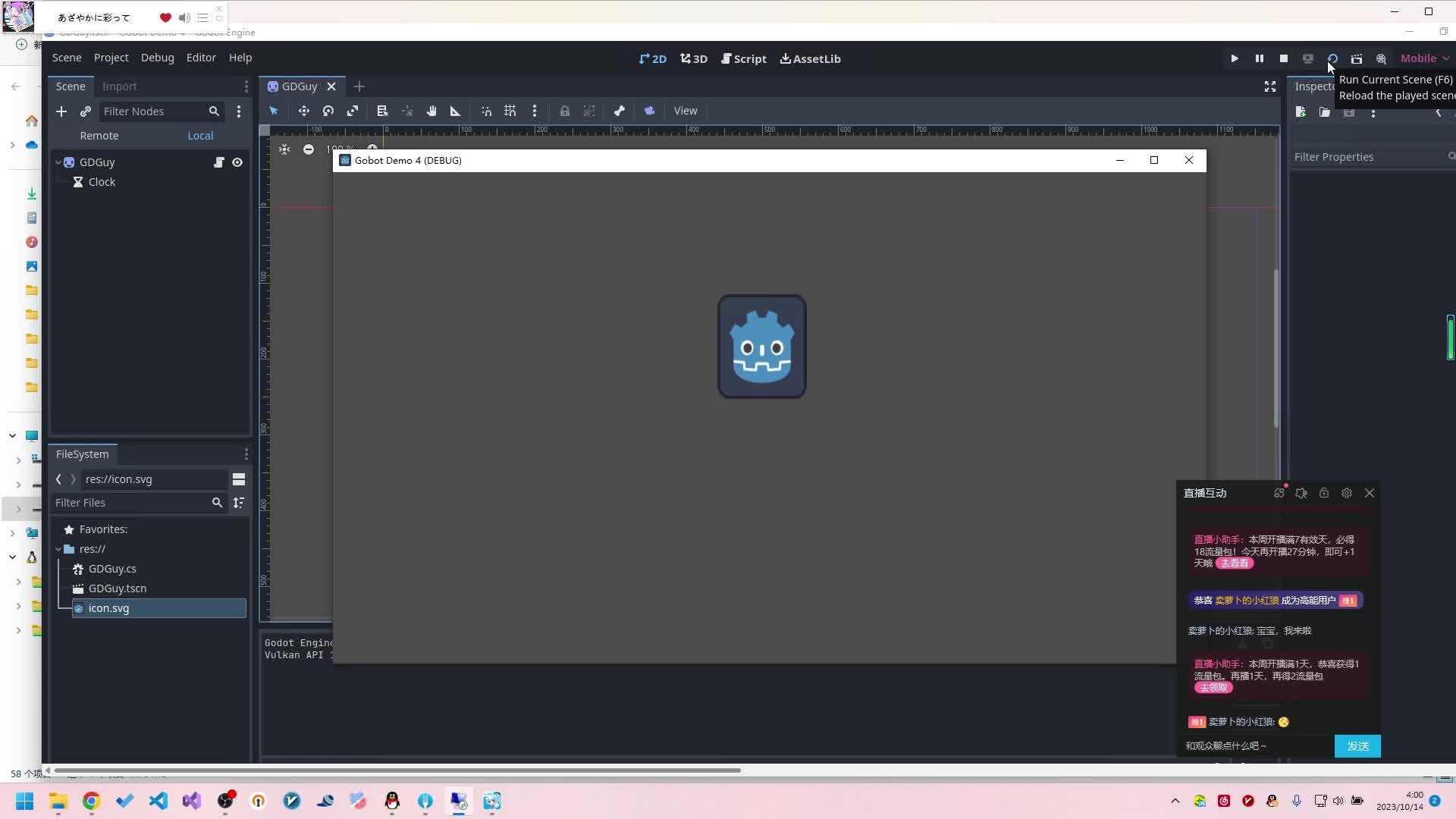1456x819 pixels.
Task: Click the Remote scene tree button
Action: [99, 136]
